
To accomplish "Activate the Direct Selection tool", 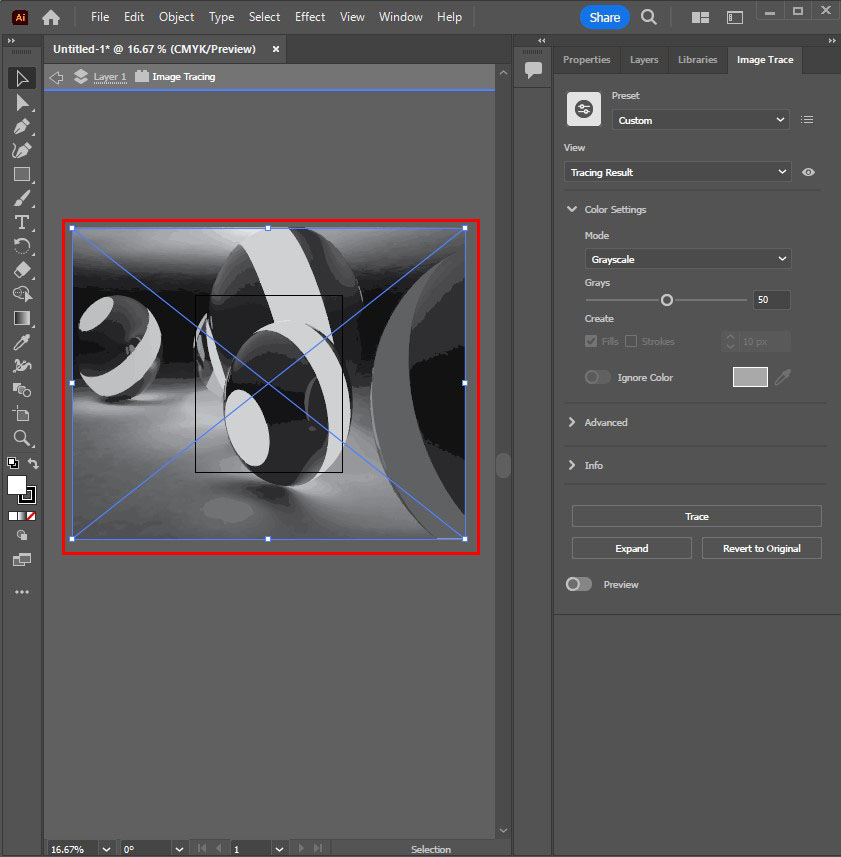I will [22, 103].
